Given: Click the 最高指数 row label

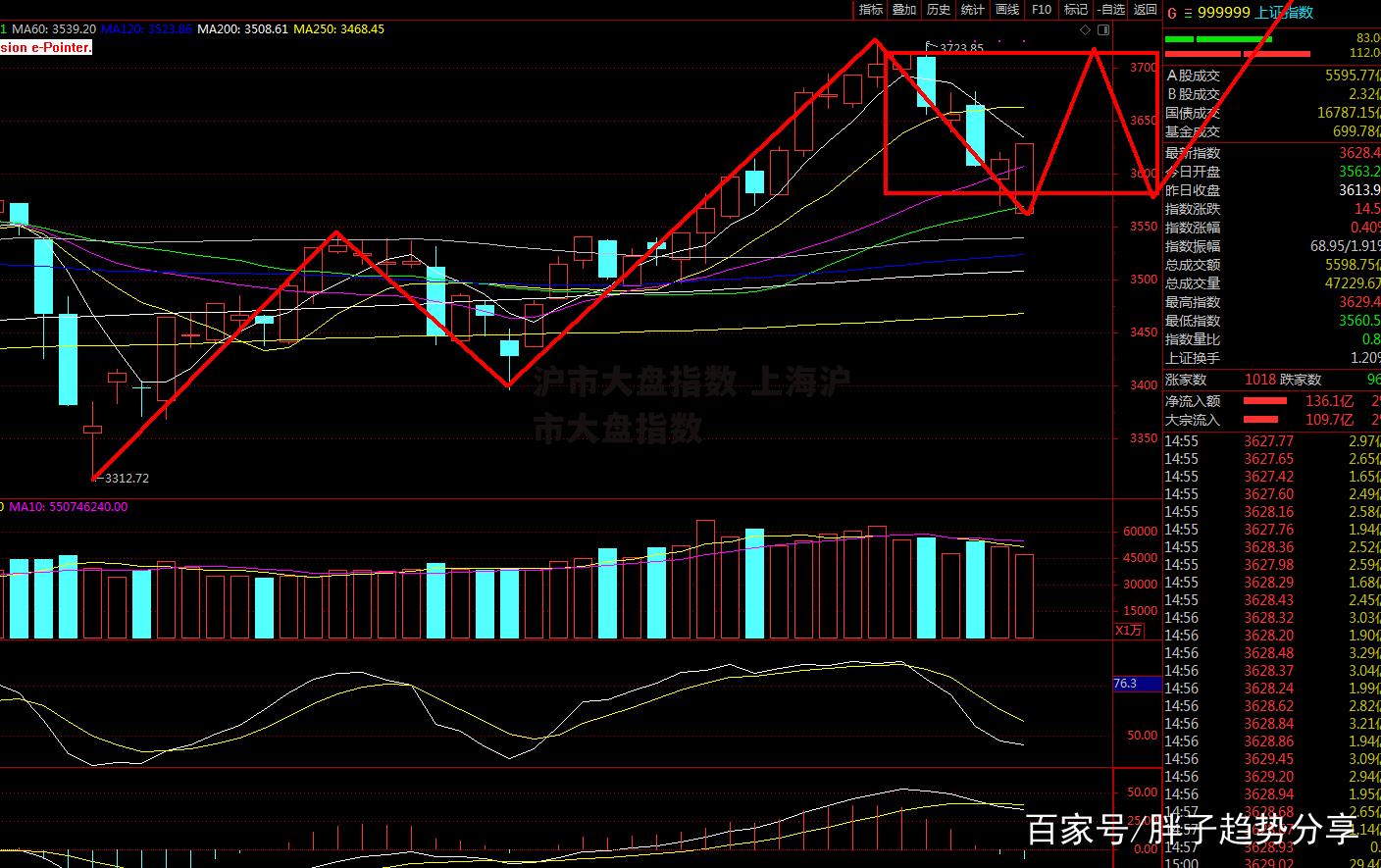Looking at the screenshot, I should [1193, 302].
